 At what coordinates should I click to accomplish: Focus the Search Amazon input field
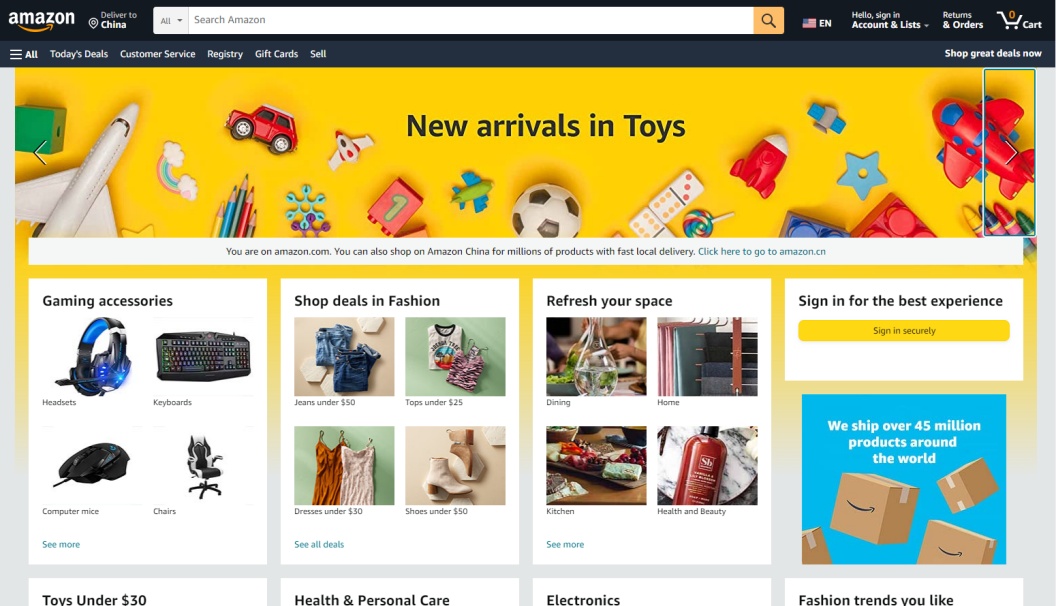pos(471,20)
